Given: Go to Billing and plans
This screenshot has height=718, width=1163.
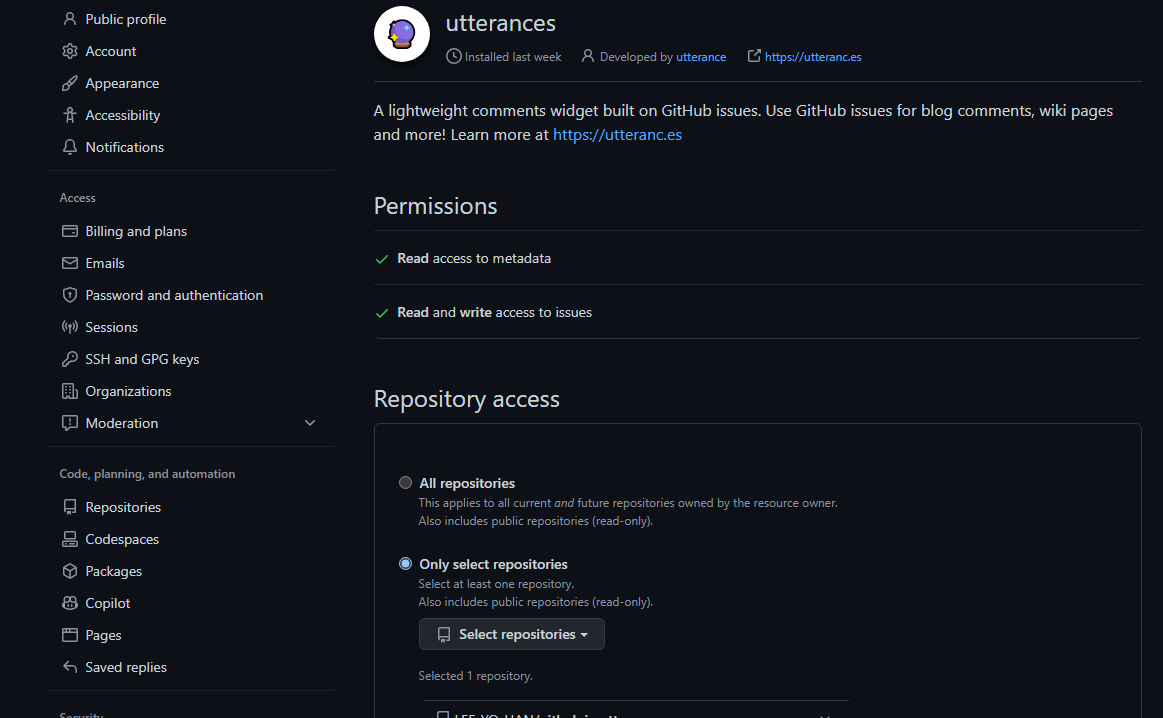Looking at the screenshot, I should click(x=136, y=231).
